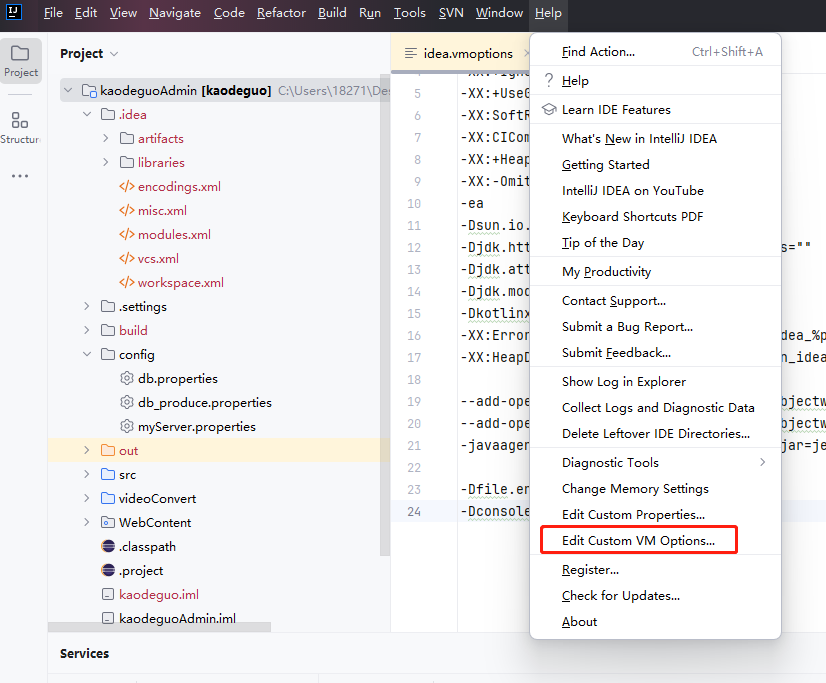Switch to the idea.vmoptions editor tab
The width and height of the screenshot is (826, 683).
pos(467,54)
